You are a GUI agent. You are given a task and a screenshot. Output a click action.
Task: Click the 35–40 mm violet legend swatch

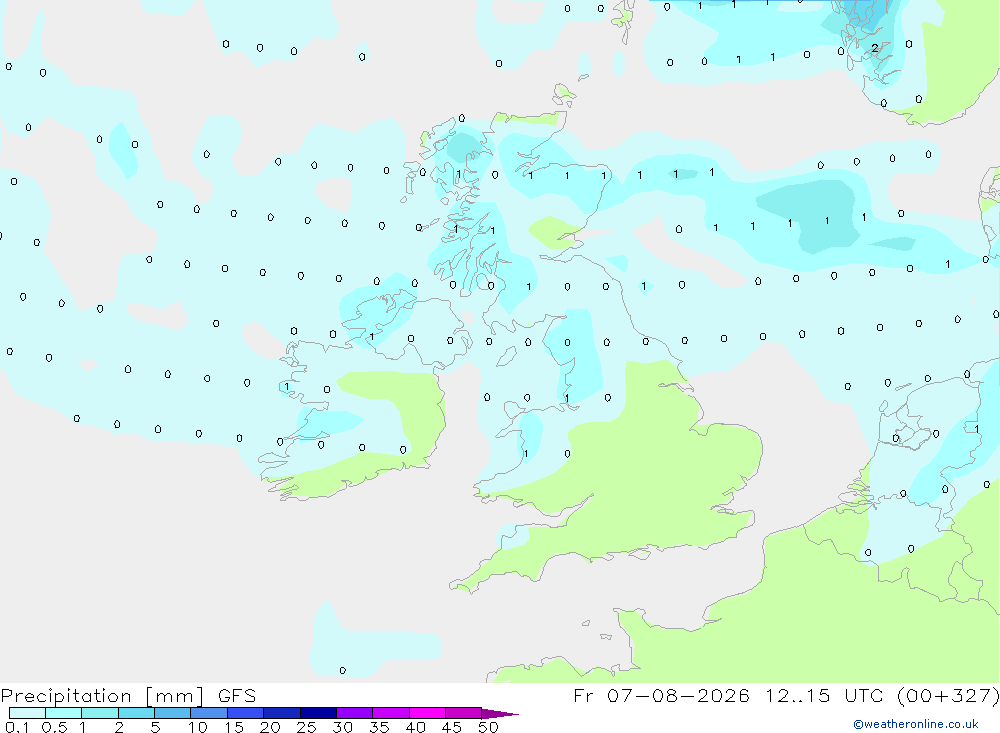[x=391, y=713]
